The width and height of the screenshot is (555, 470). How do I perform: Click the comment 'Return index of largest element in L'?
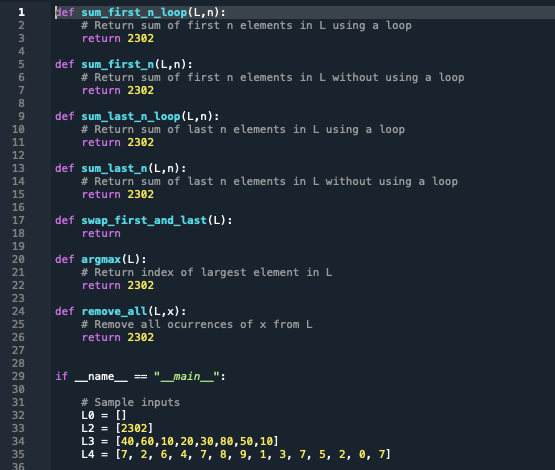[x=207, y=272]
